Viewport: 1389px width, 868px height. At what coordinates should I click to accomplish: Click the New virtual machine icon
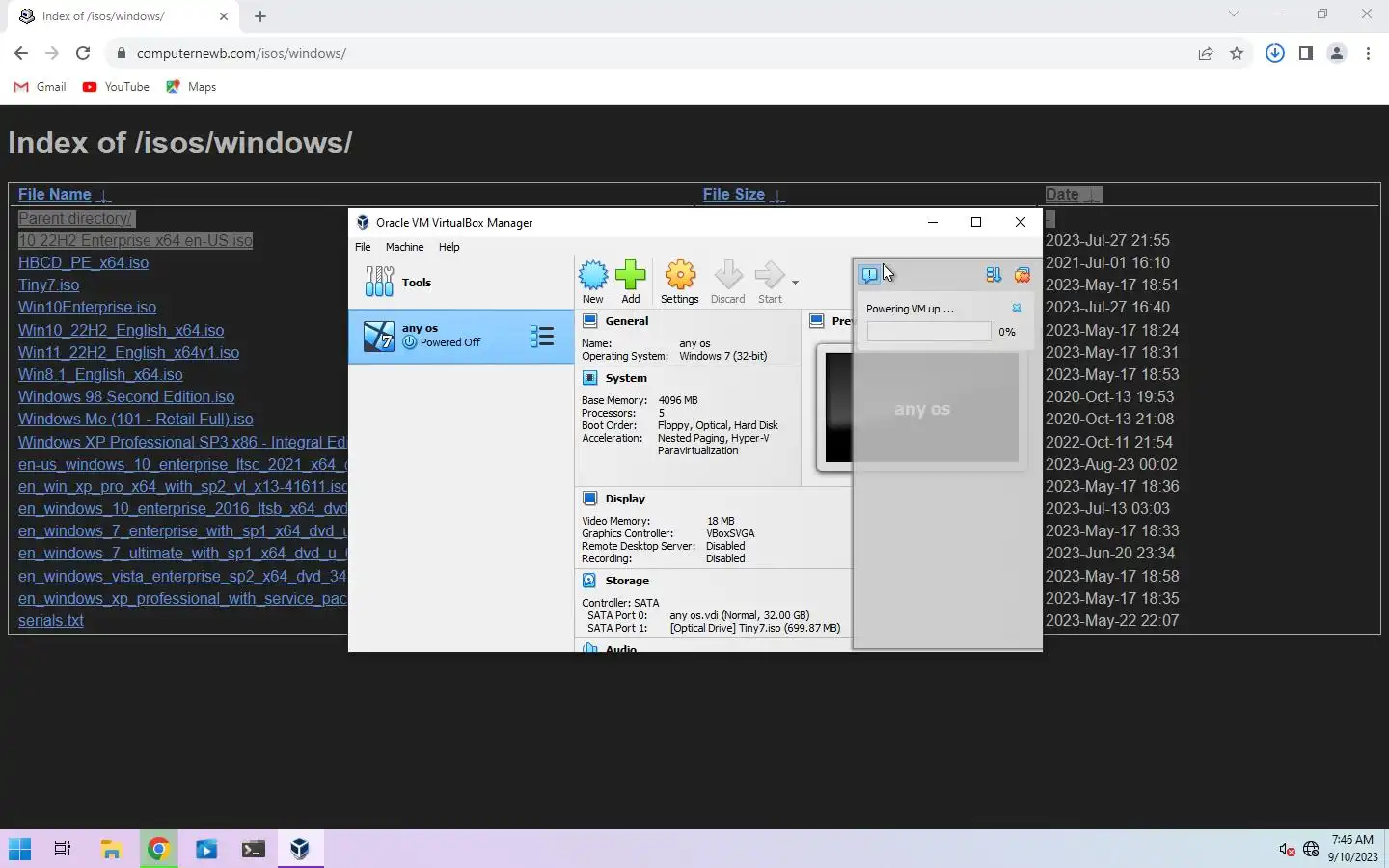[x=593, y=276]
